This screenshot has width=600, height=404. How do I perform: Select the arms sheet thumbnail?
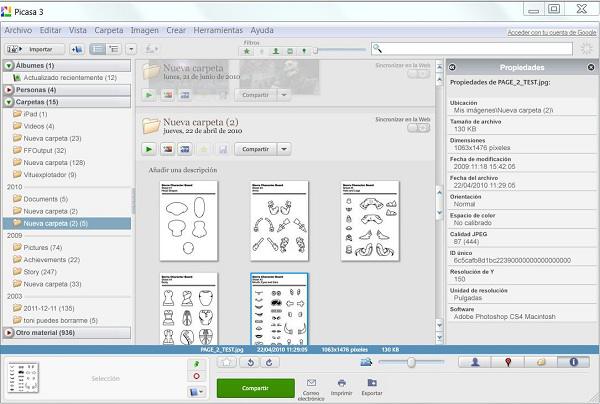(x=279, y=221)
